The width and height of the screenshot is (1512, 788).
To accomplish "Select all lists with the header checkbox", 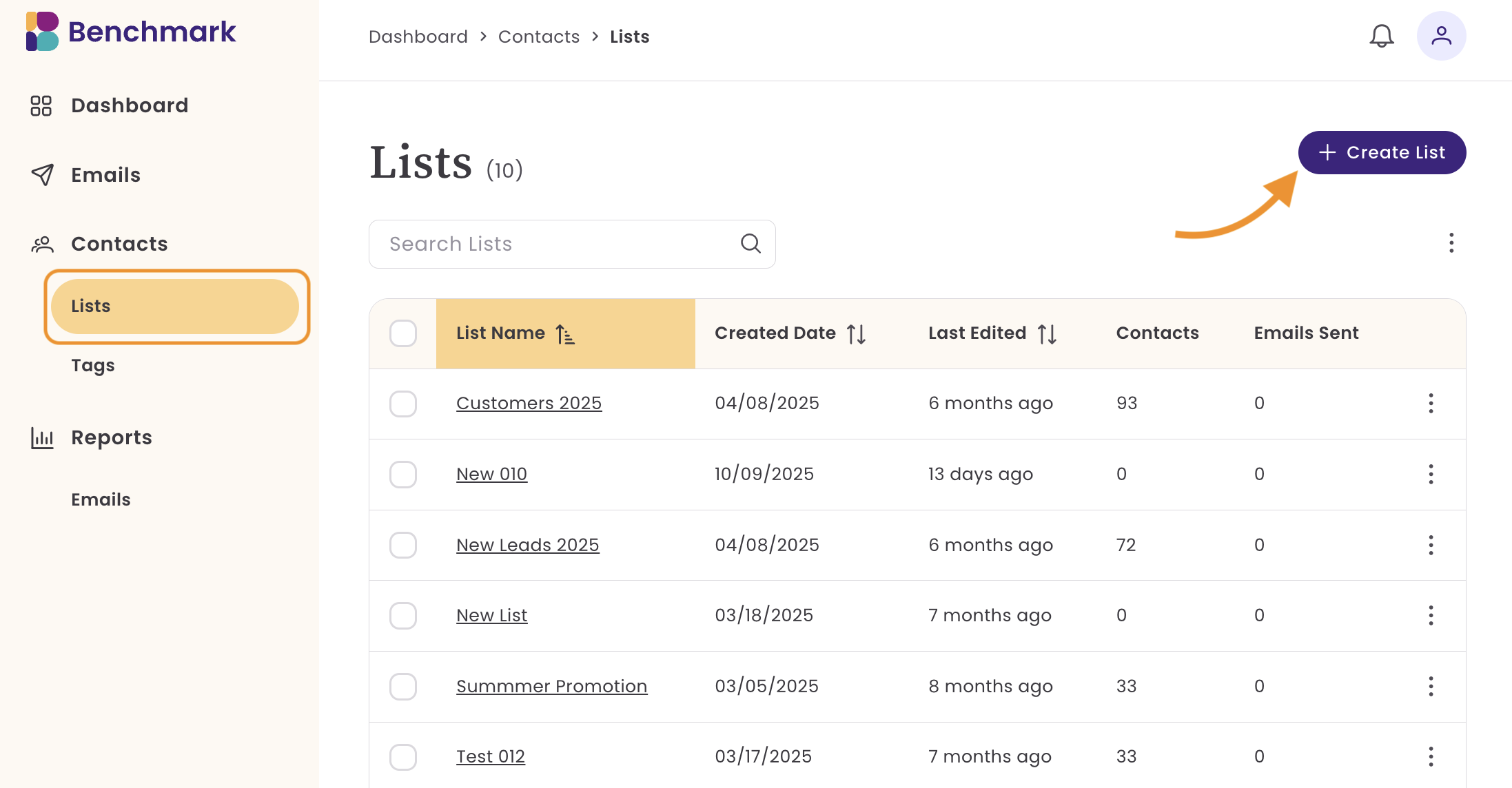I will click(x=402, y=333).
